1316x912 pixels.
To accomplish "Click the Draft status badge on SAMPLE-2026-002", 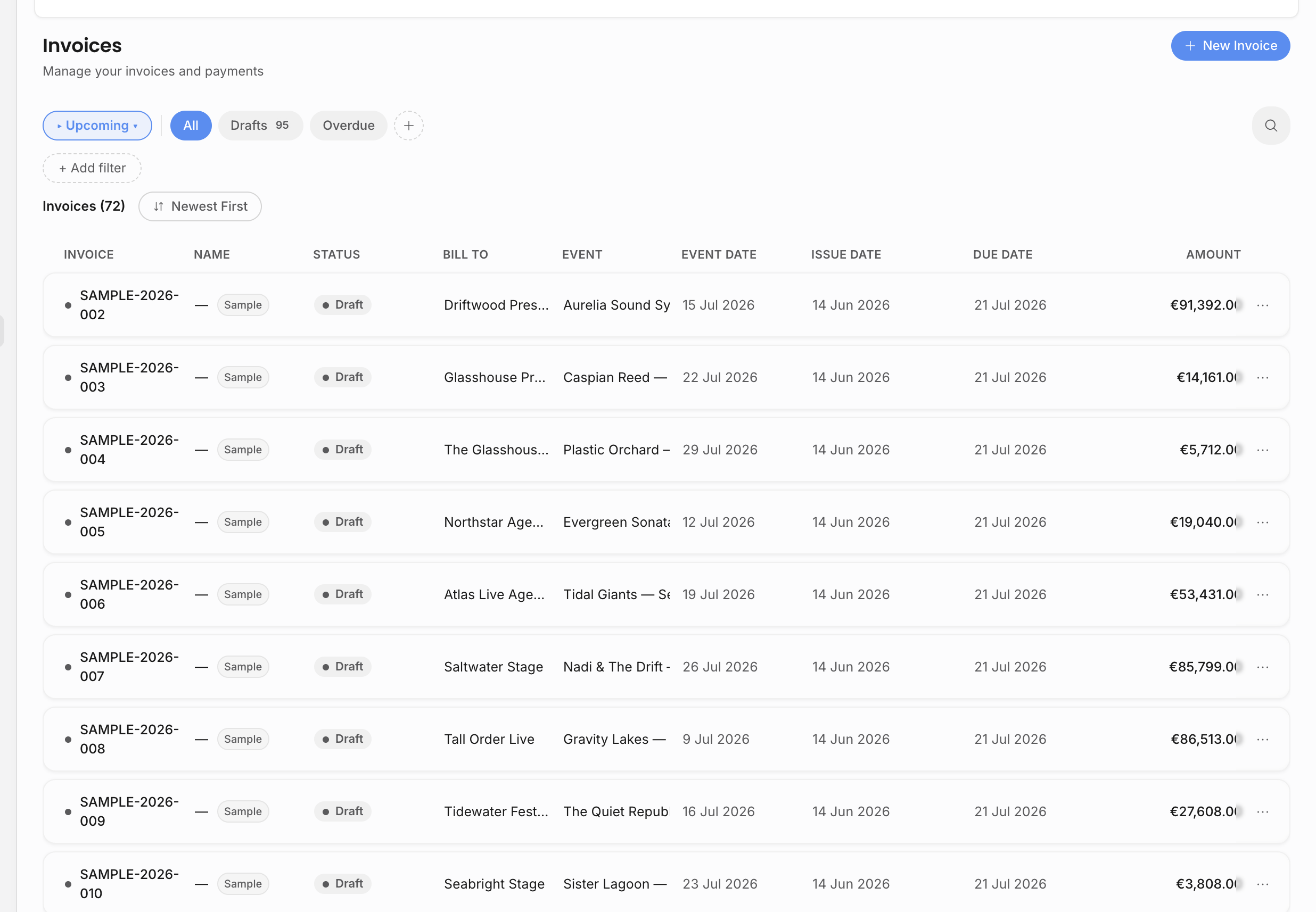I will click(x=342, y=305).
